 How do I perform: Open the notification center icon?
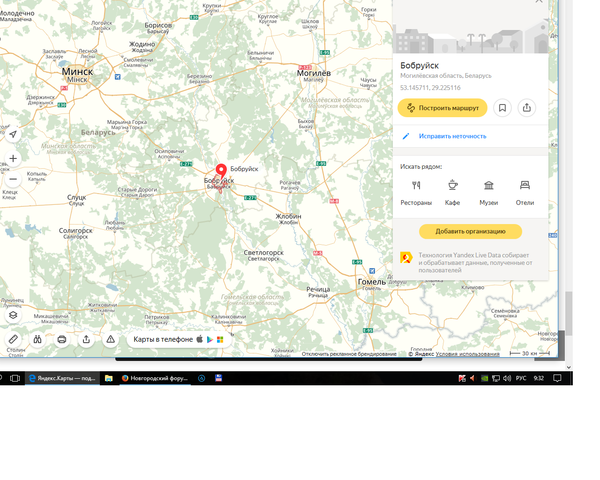coord(557,378)
